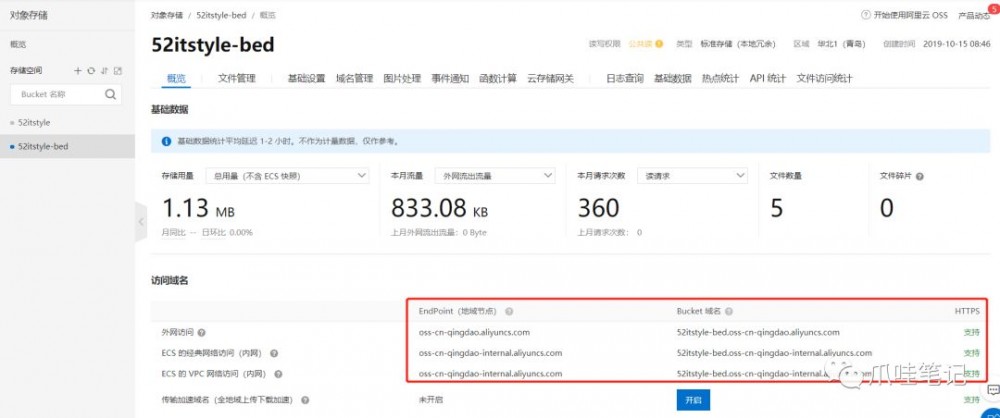Open the 本月请求次数 读请求 dropdown

tap(692, 175)
